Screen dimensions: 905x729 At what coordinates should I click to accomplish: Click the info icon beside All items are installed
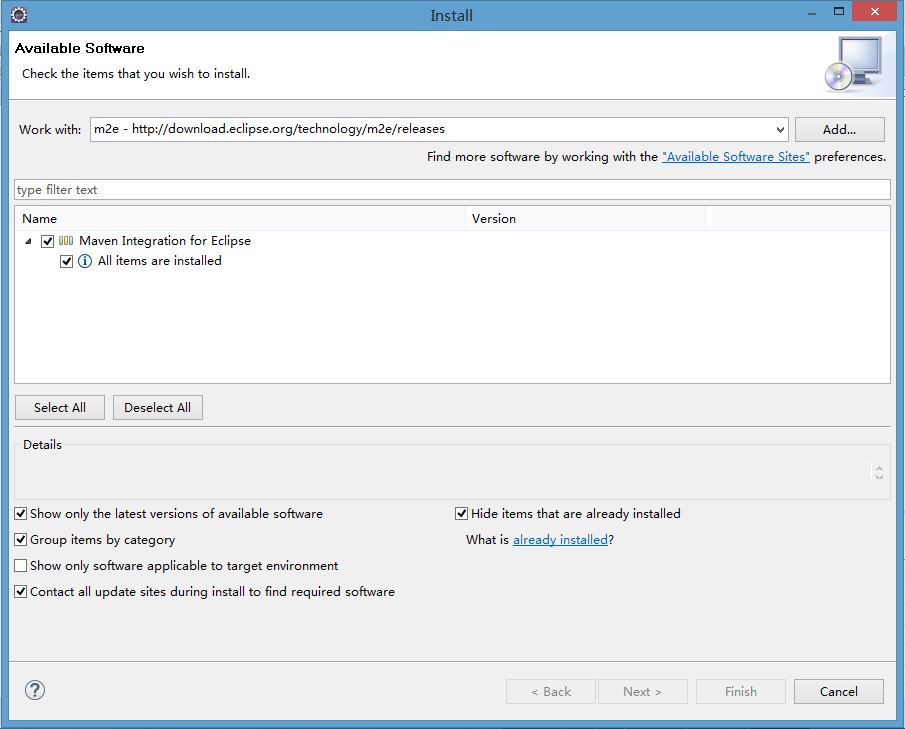pos(85,261)
